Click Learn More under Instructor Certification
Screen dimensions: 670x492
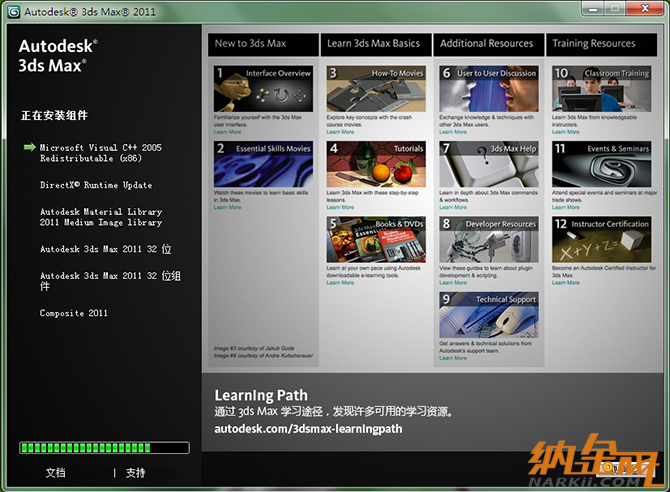[x=566, y=283]
